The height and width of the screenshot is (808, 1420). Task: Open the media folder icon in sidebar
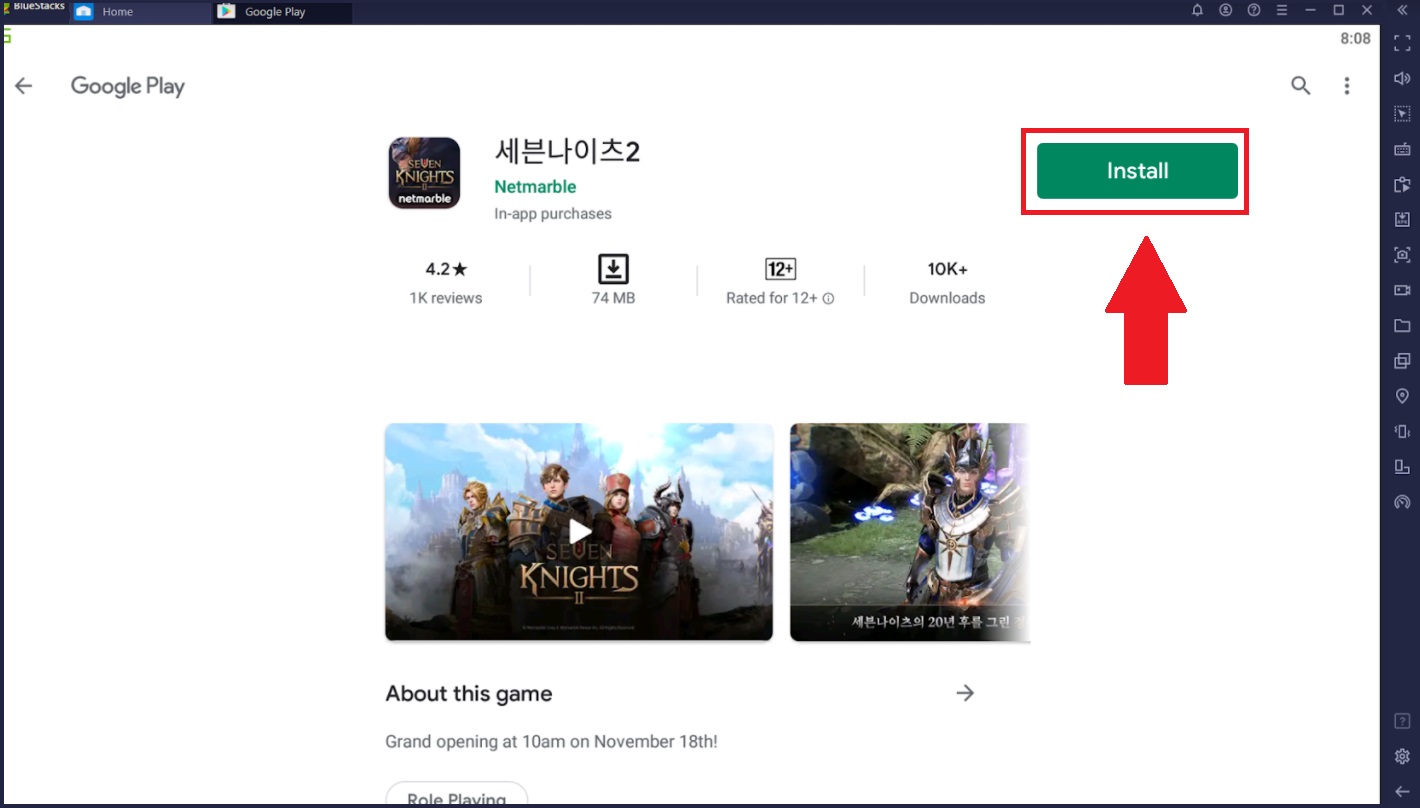click(x=1402, y=325)
